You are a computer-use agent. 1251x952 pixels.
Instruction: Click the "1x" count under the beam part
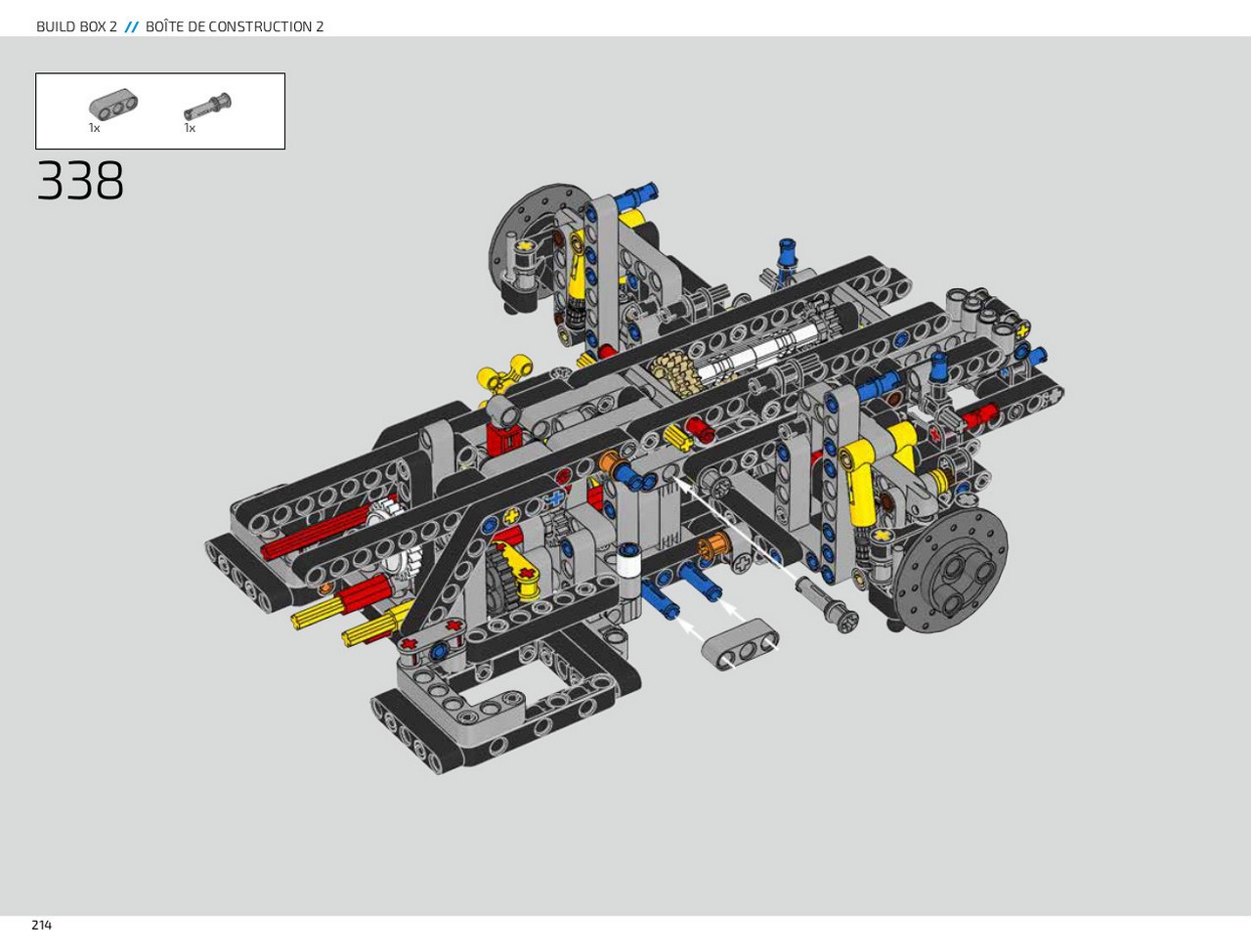click(x=94, y=128)
